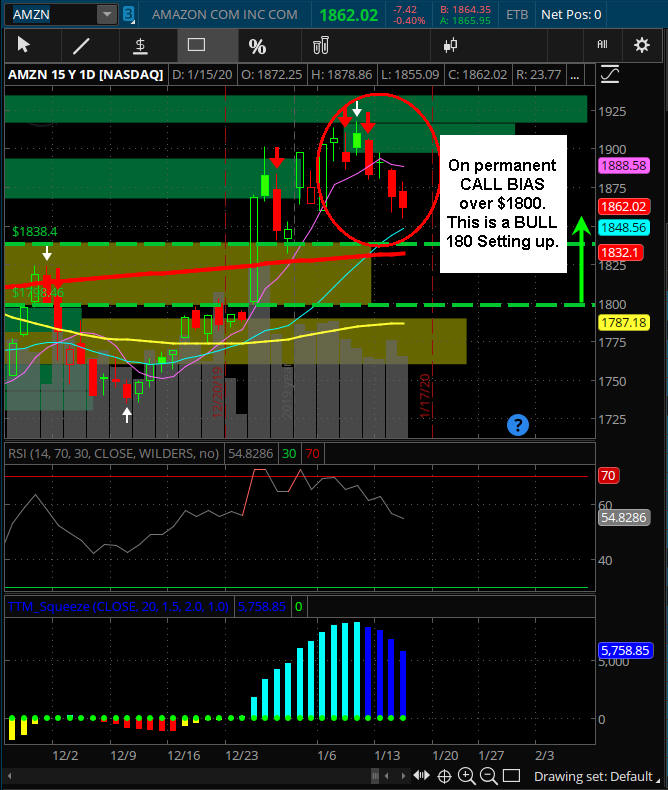Click the gray 54.8286 RSI axis bubble
Viewport: 668px width, 790px height.
624,518
